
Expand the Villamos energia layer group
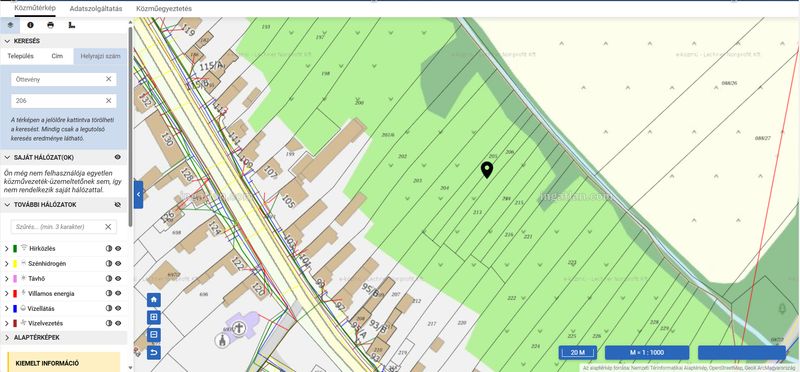pos(7,293)
